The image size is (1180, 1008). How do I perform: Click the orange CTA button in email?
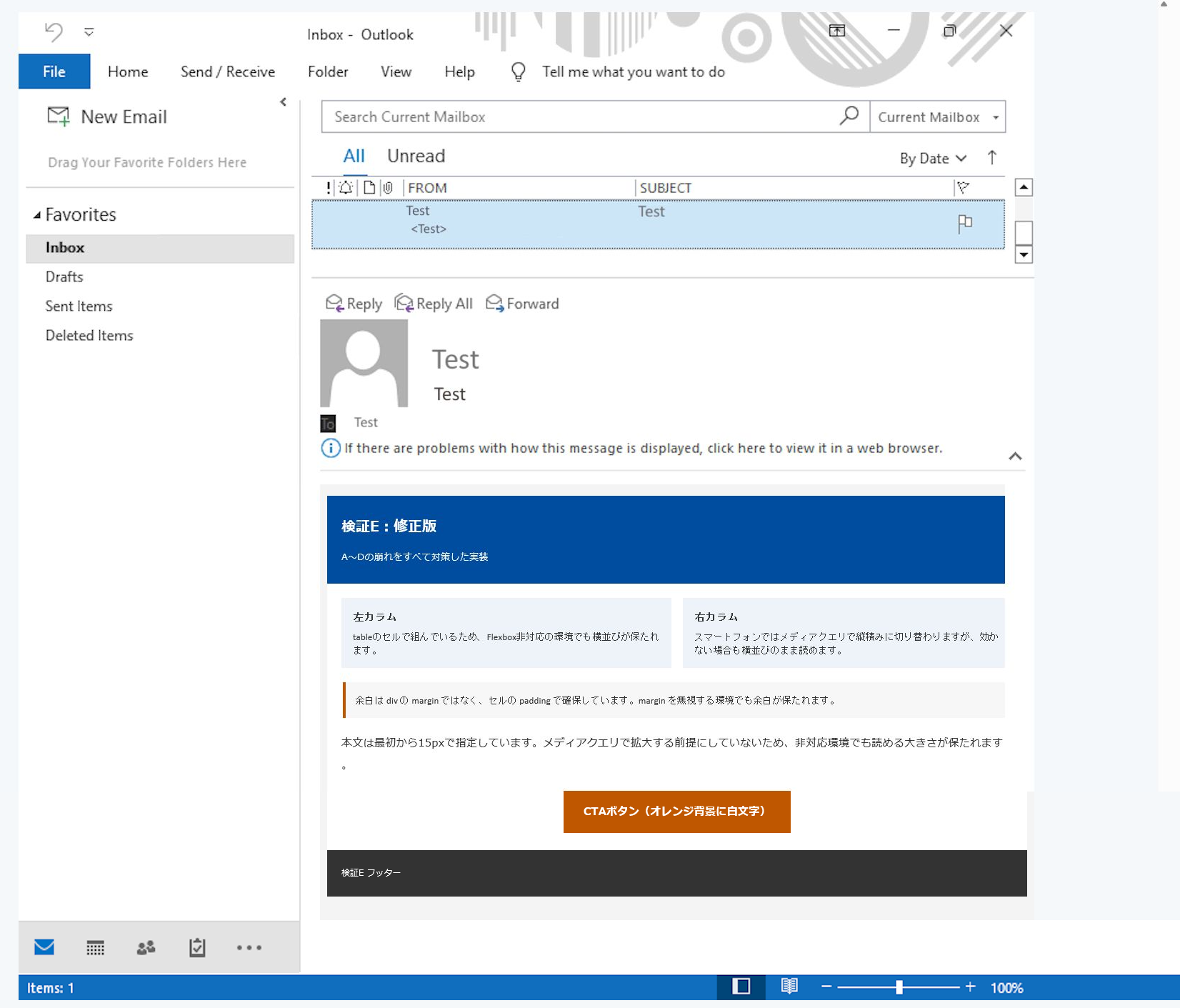pyautogui.click(x=676, y=812)
